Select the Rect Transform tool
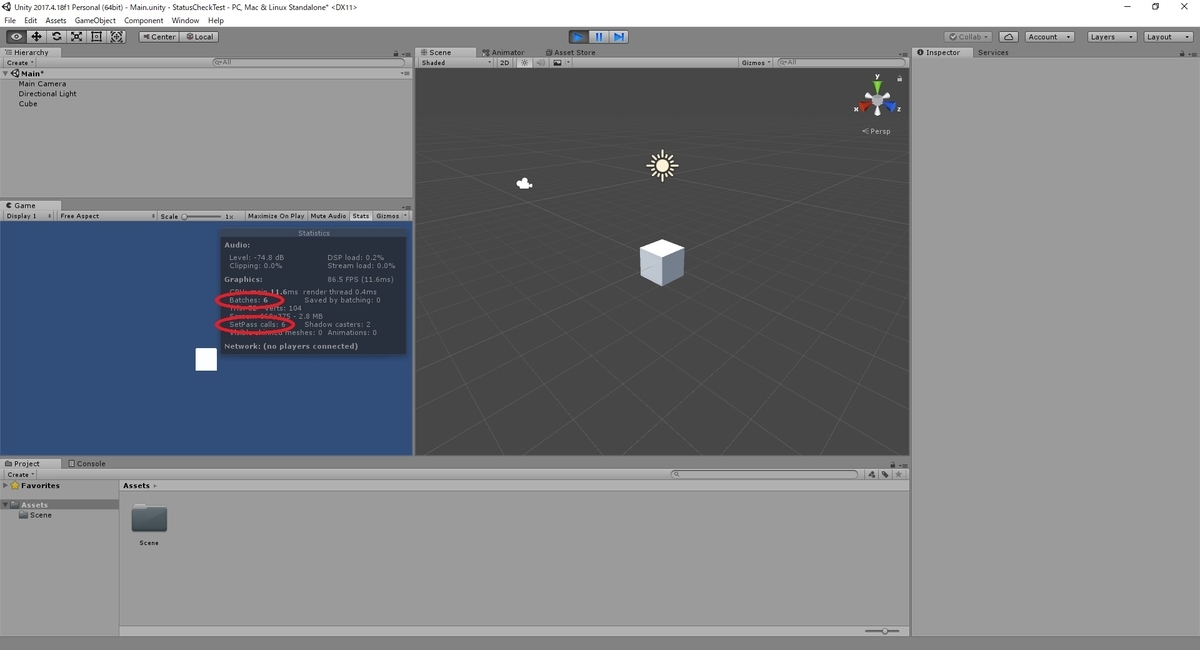 (96, 36)
